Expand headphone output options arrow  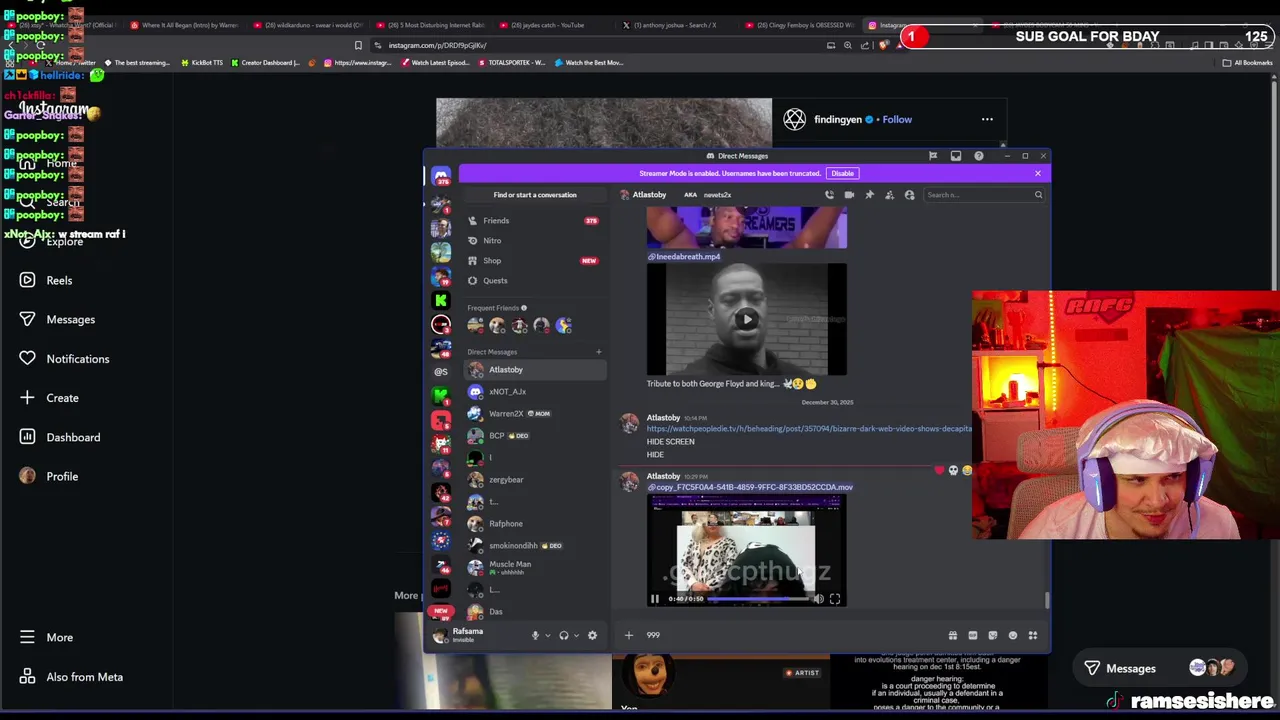coord(576,635)
